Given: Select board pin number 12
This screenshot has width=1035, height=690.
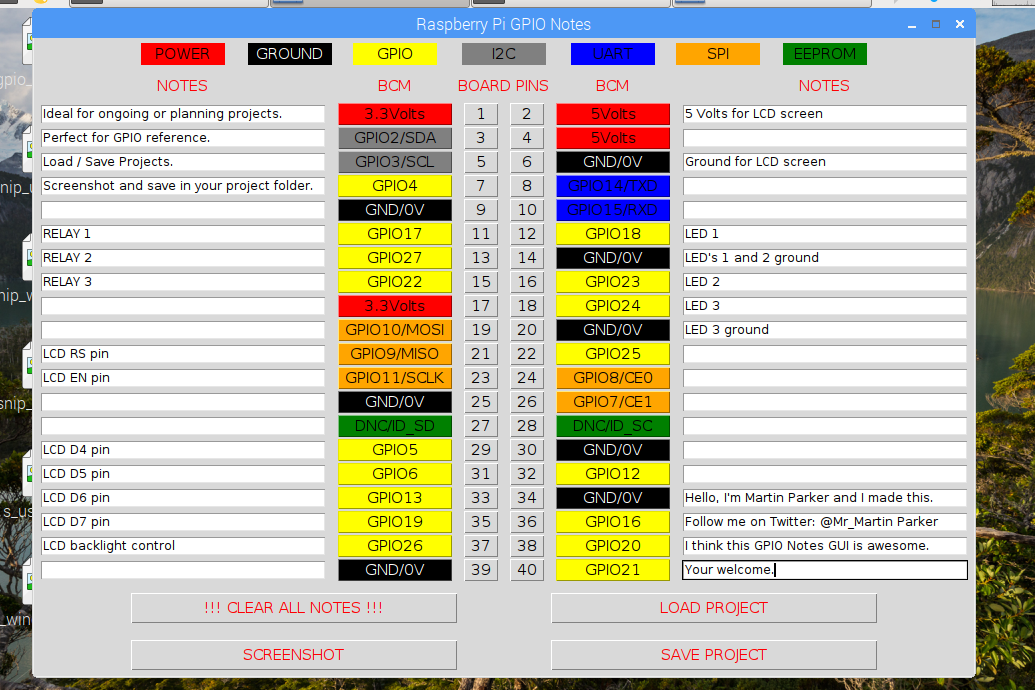Looking at the screenshot, I should click(527, 234).
